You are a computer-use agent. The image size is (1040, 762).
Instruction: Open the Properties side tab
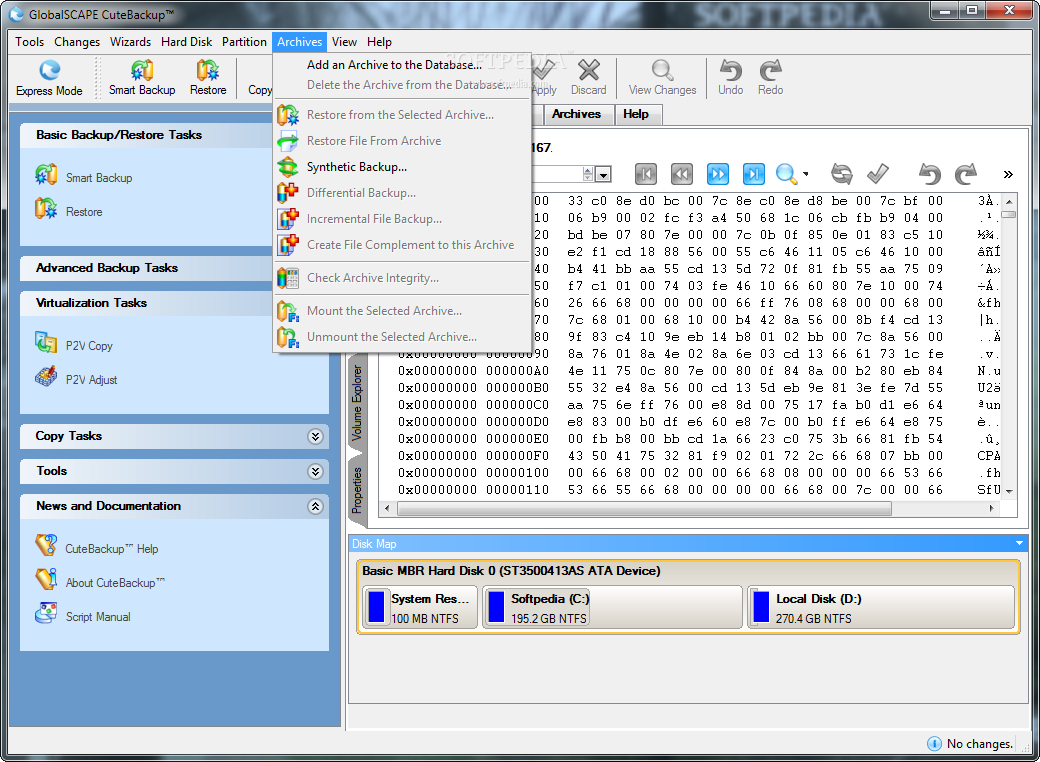click(357, 489)
